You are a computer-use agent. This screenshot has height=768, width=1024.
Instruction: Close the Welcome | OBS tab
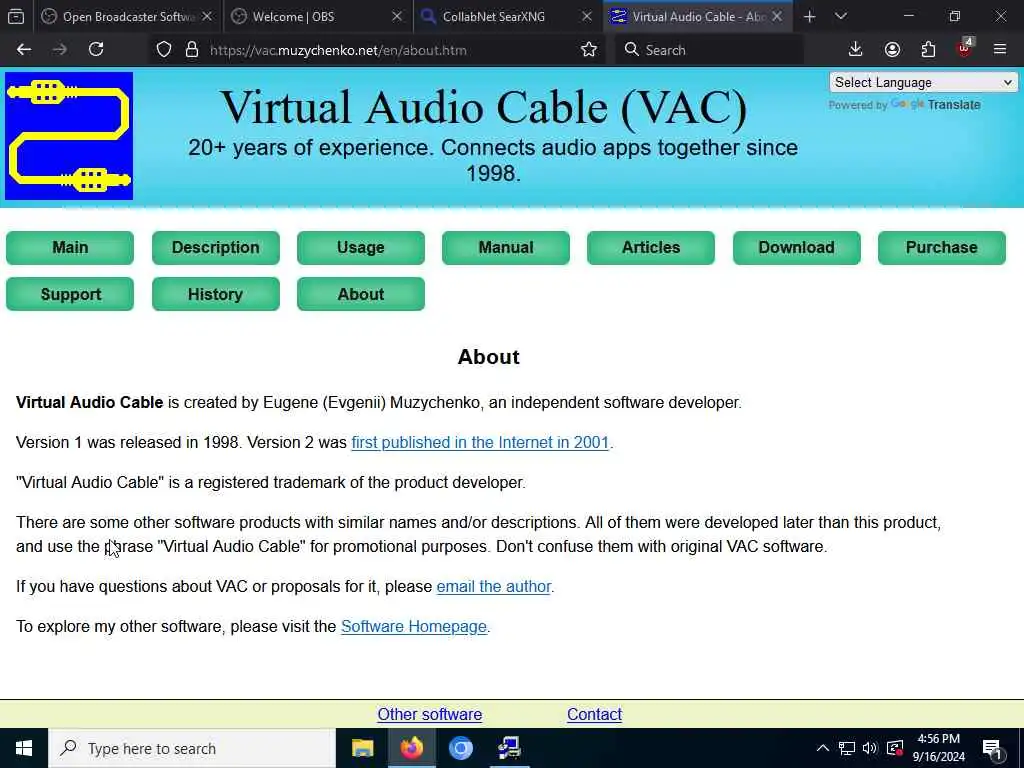[x=397, y=17]
